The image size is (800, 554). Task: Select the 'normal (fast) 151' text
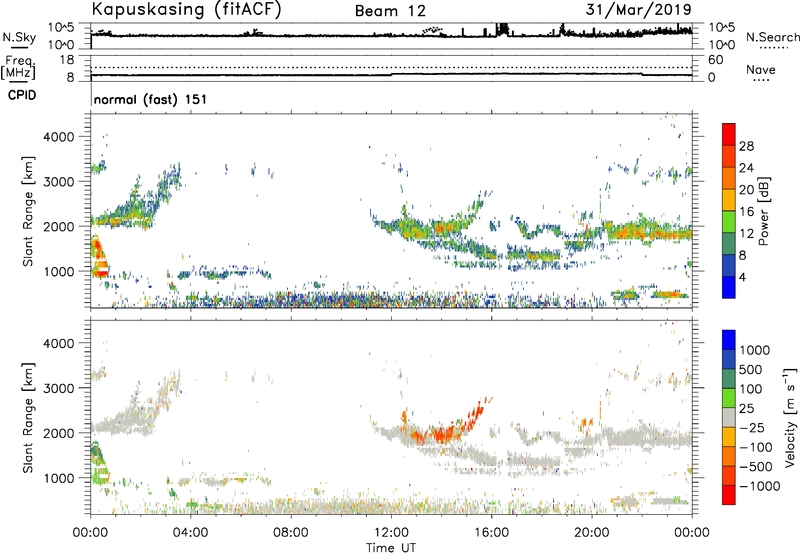[x=151, y=99]
